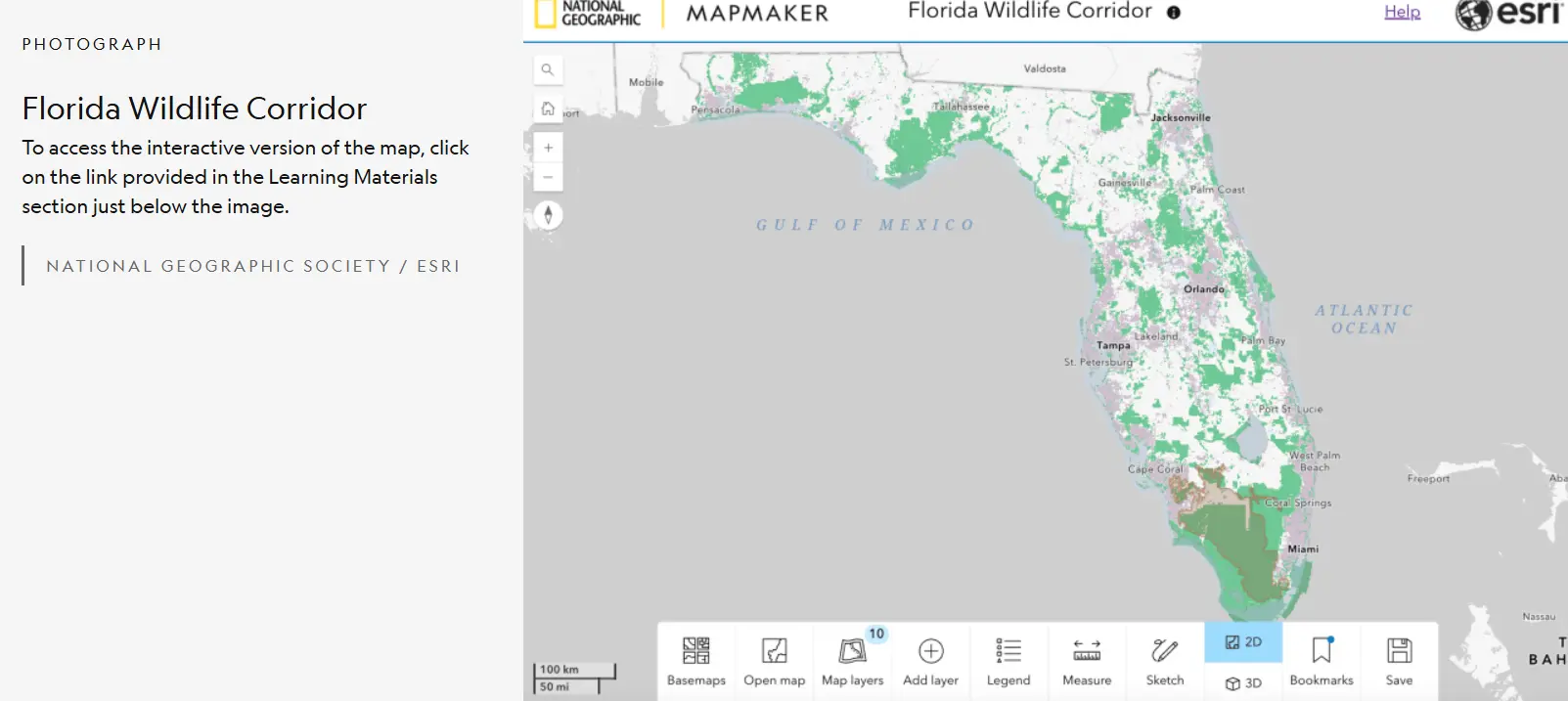Return to the default home extent

[x=548, y=109]
